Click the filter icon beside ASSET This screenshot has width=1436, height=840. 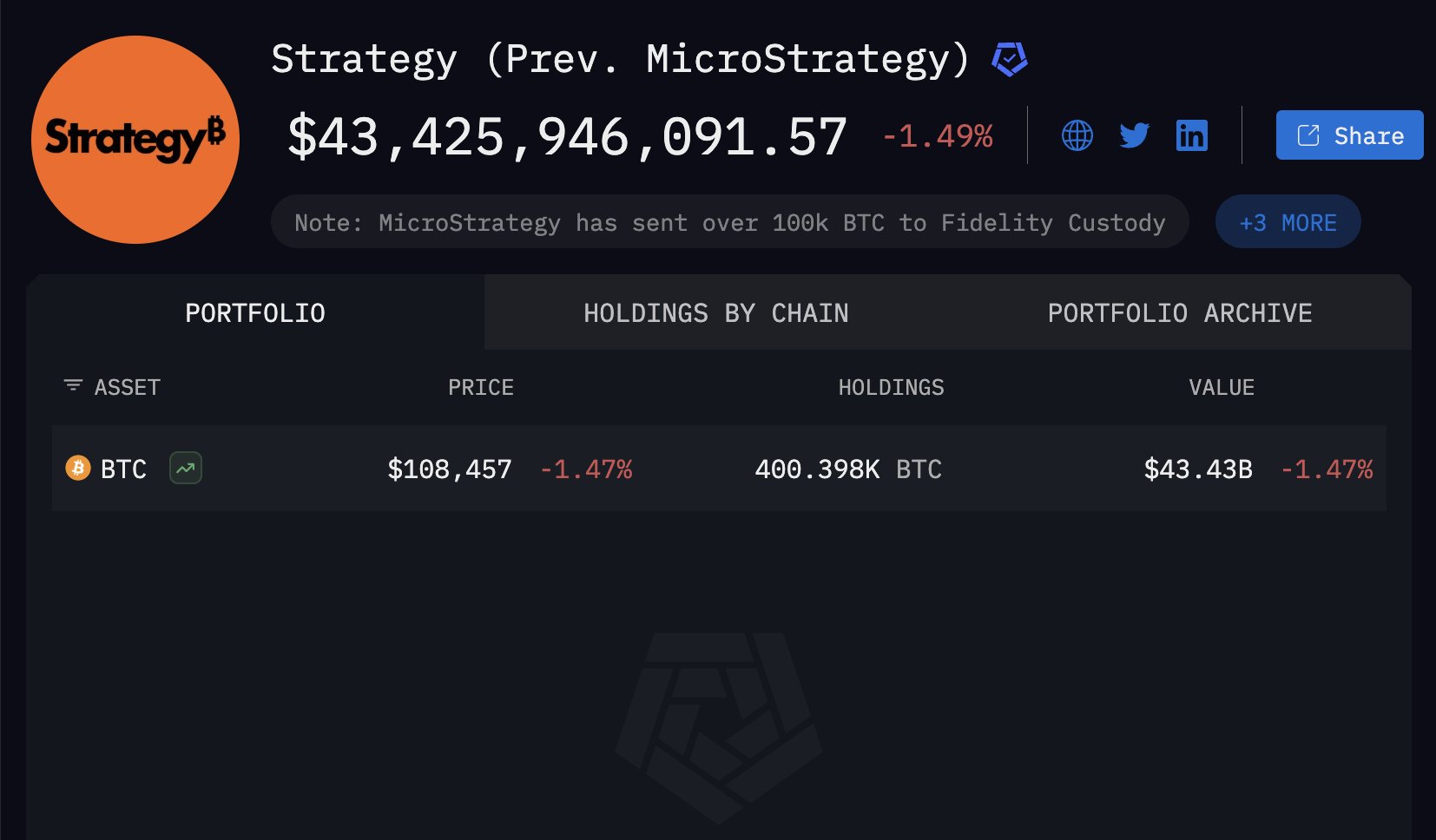click(x=73, y=386)
